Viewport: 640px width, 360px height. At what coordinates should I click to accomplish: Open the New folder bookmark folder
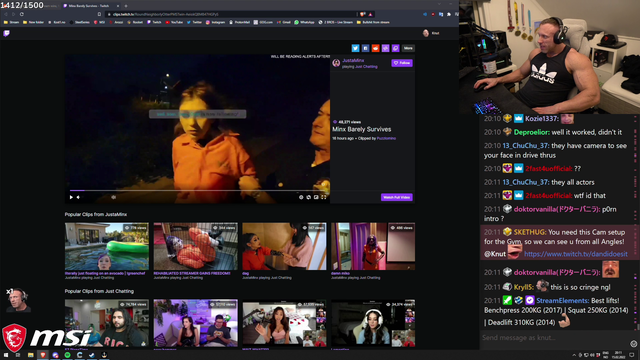click(33, 22)
